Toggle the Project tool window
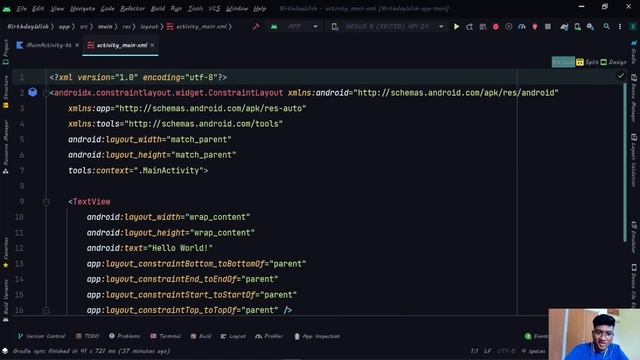640x360 pixels. tap(5, 52)
